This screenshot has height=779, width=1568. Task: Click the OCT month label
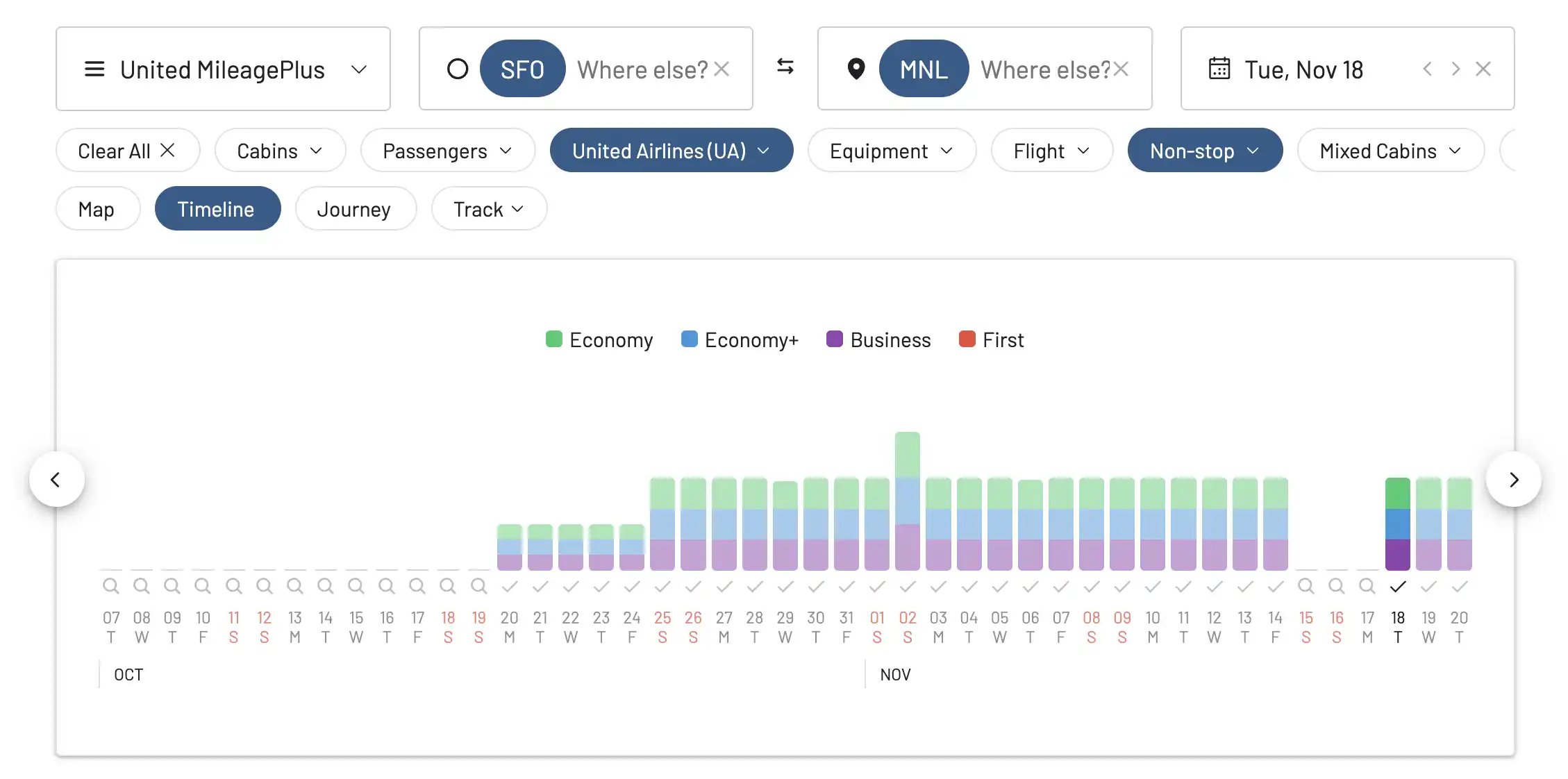click(128, 674)
